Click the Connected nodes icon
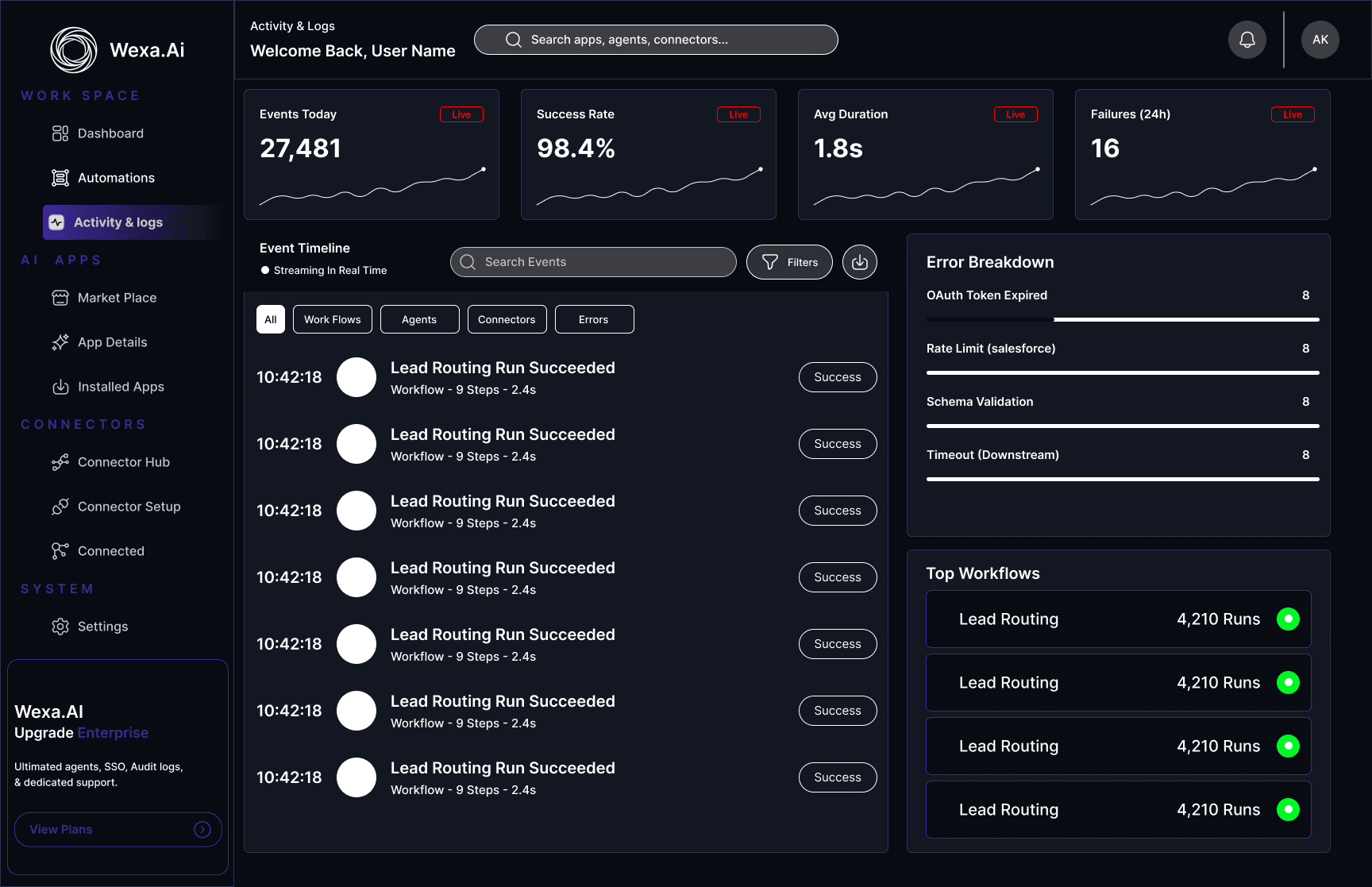Viewport: 1372px width, 887px height. point(60,551)
